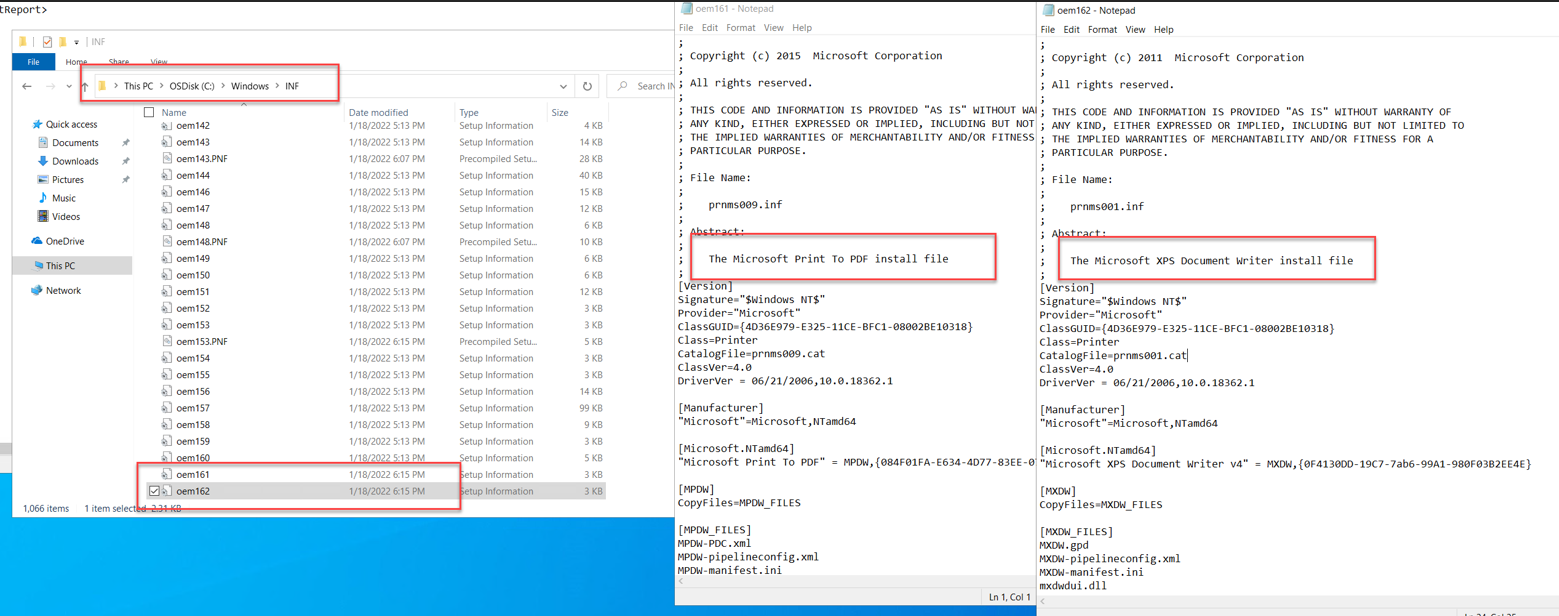Select file oem160 in the list
1559x616 pixels.
pos(193,458)
